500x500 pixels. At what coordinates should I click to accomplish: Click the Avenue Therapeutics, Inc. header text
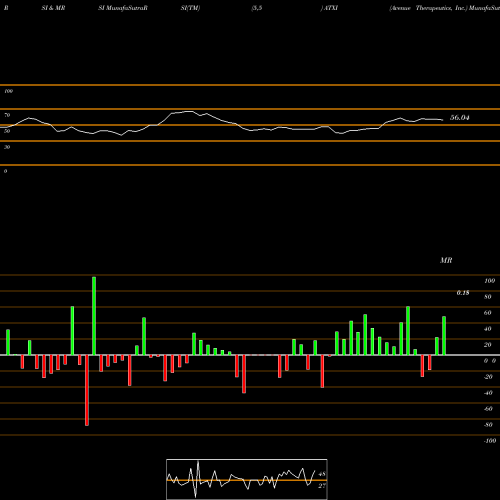pyautogui.click(x=428, y=8)
